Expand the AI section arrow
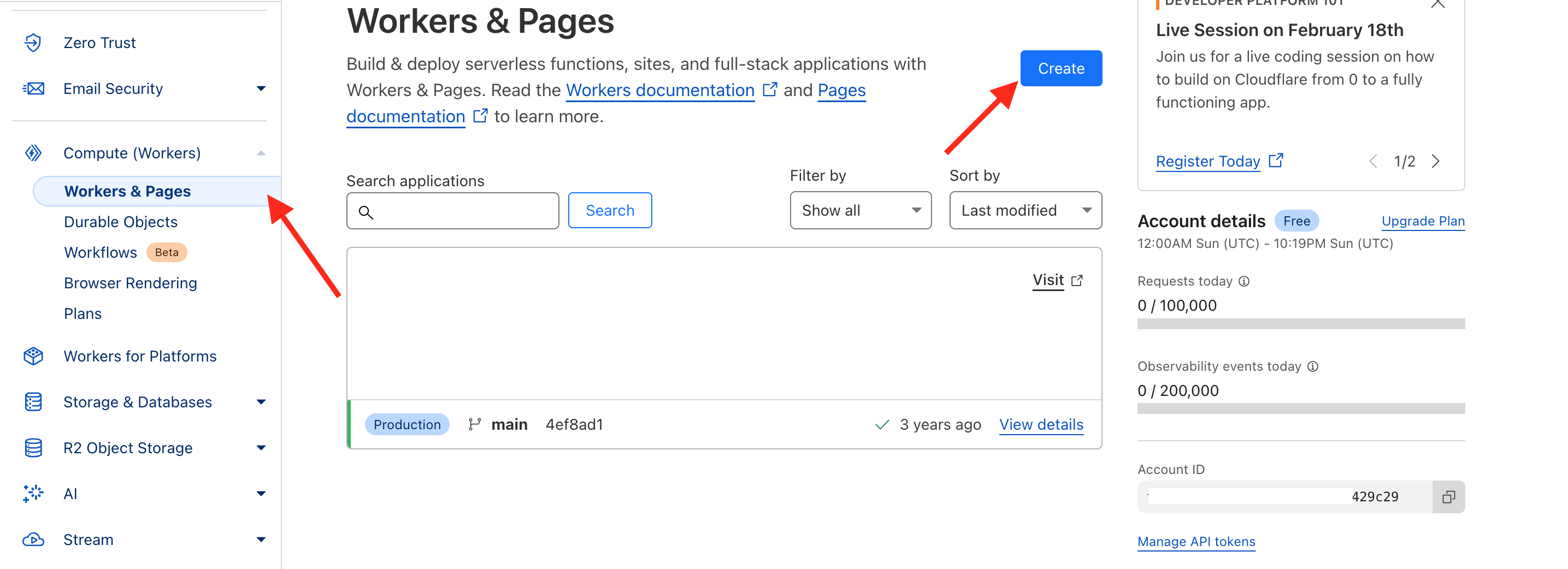Screen dimensions: 1568x569 point(261,494)
